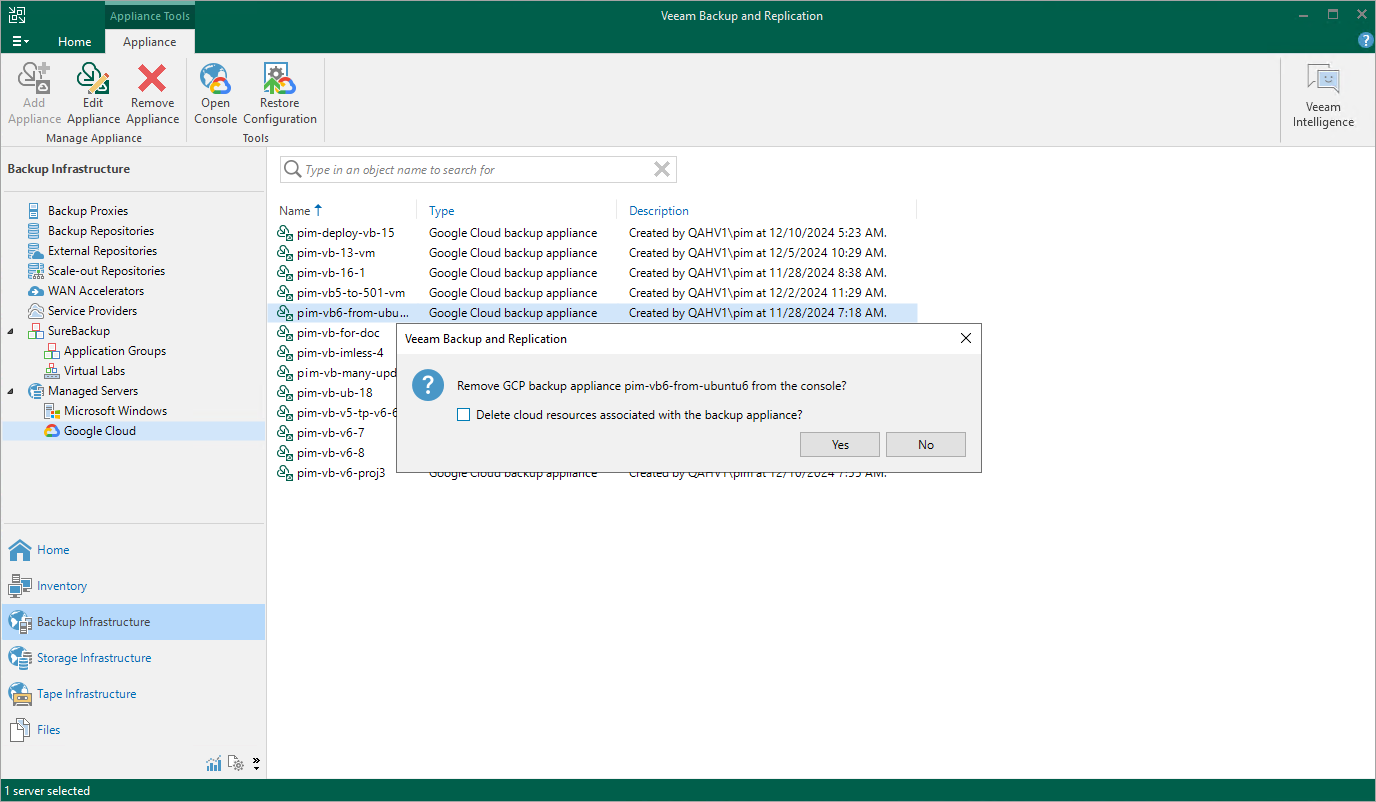Select the Backup Repositories tree icon

pos(36,231)
